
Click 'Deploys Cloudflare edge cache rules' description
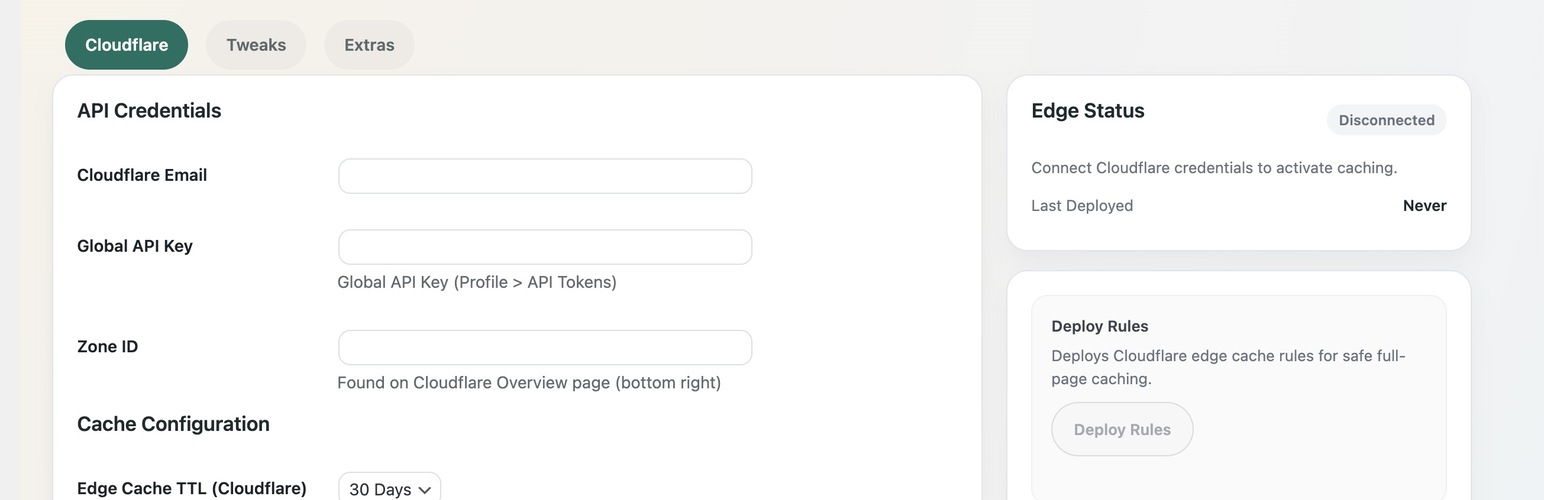pyautogui.click(x=1229, y=367)
